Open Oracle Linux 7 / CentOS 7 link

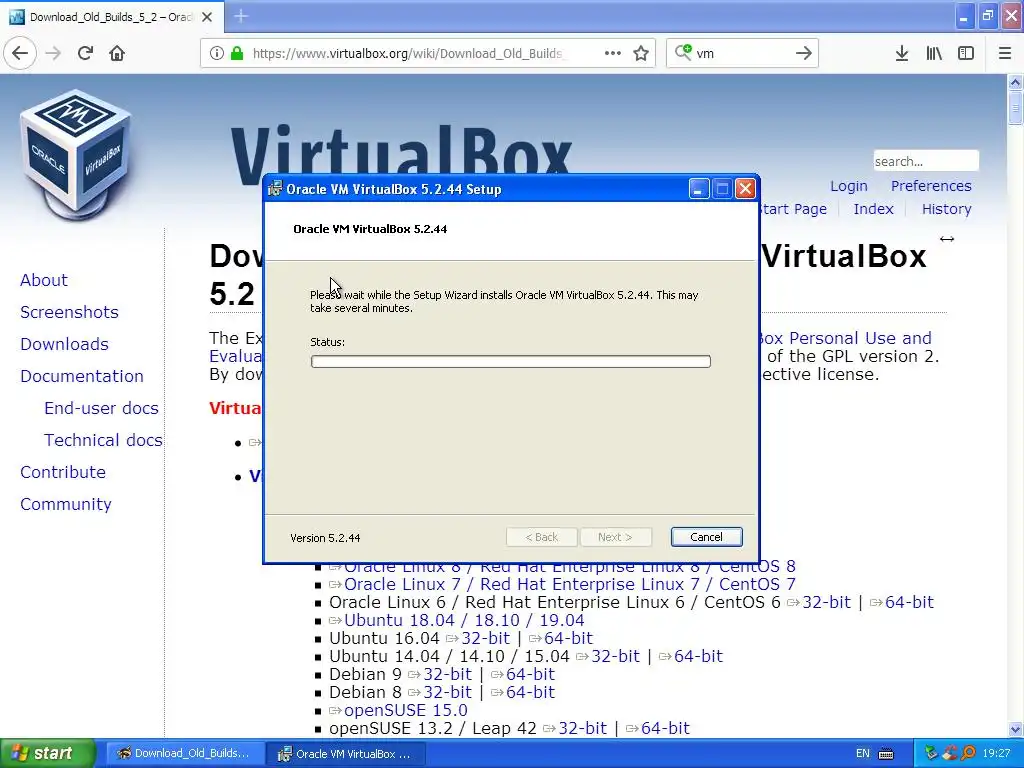pyautogui.click(x=569, y=584)
